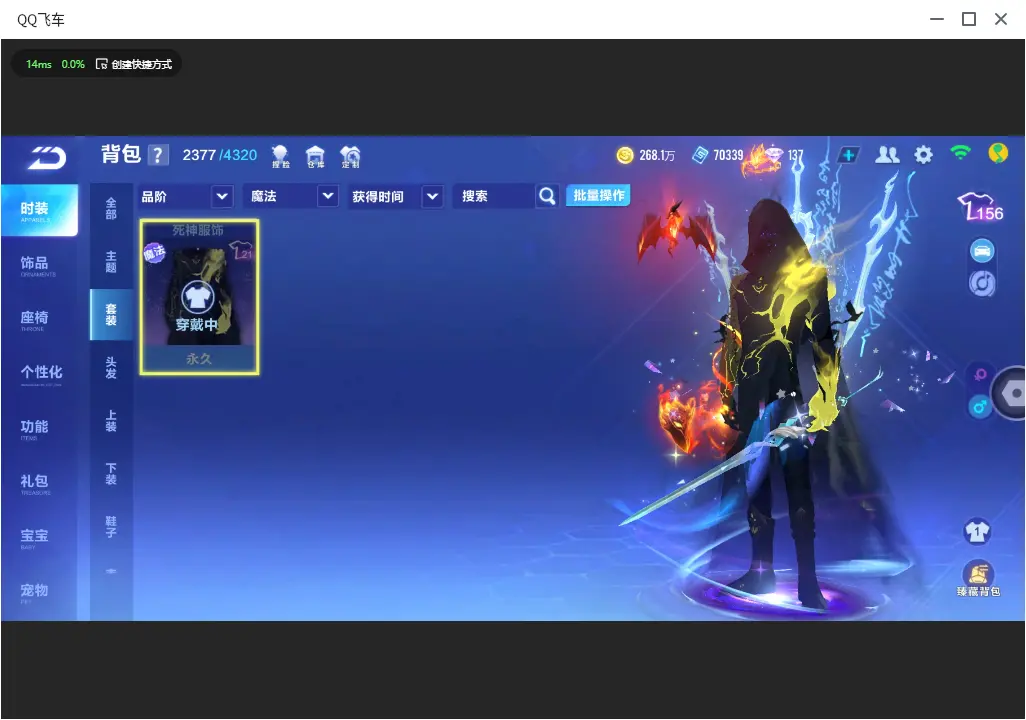
Task: Open the settings gear icon
Action: [923, 155]
